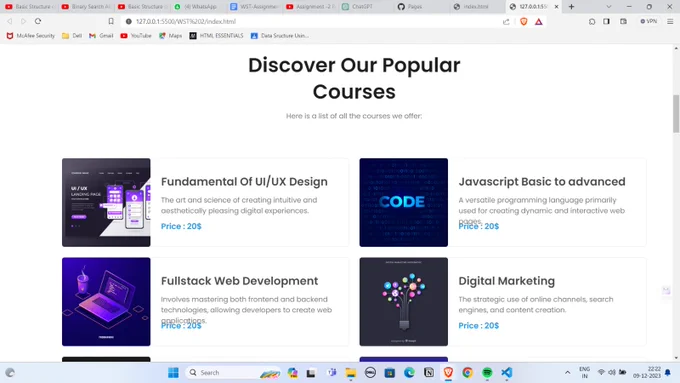The width and height of the screenshot is (680, 383).
Task: Click the Javascript Basic to advanced title
Action: click(x=542, y=182)
